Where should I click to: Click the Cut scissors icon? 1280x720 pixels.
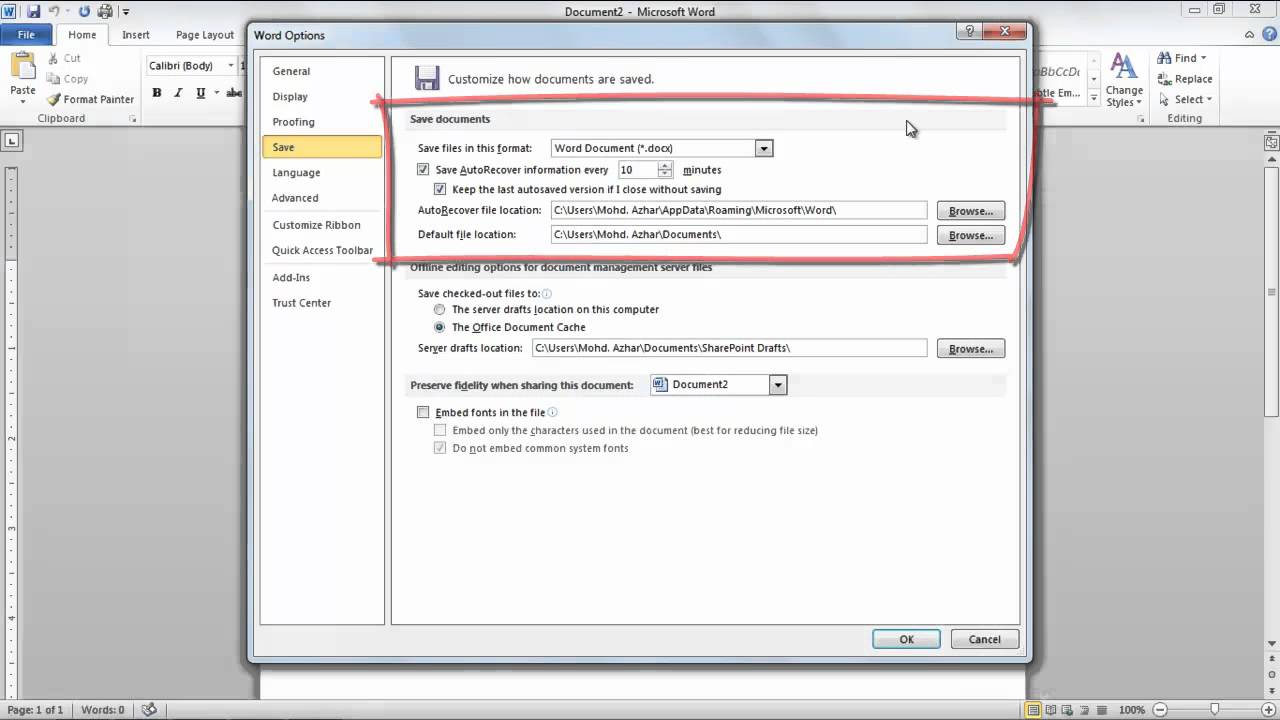(x=51, y=58)
